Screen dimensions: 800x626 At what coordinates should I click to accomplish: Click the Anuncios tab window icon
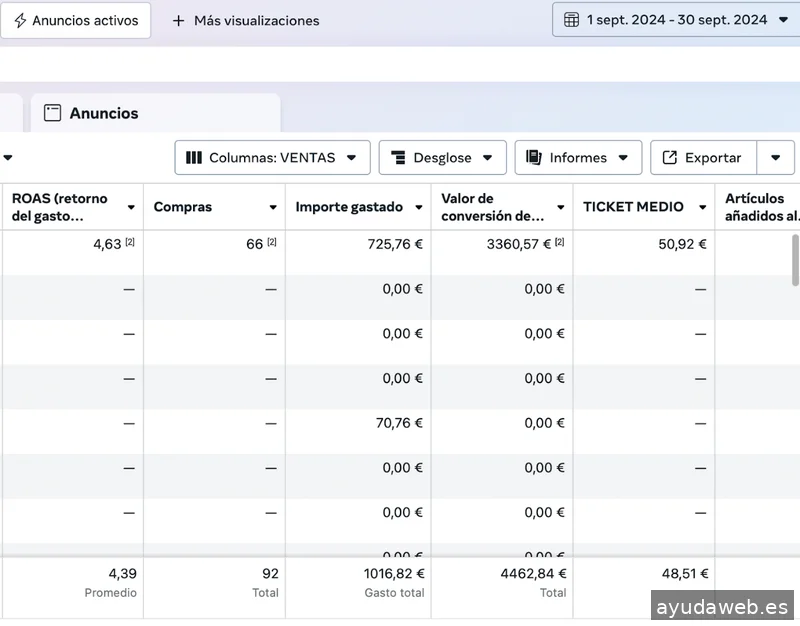point(53,113)
